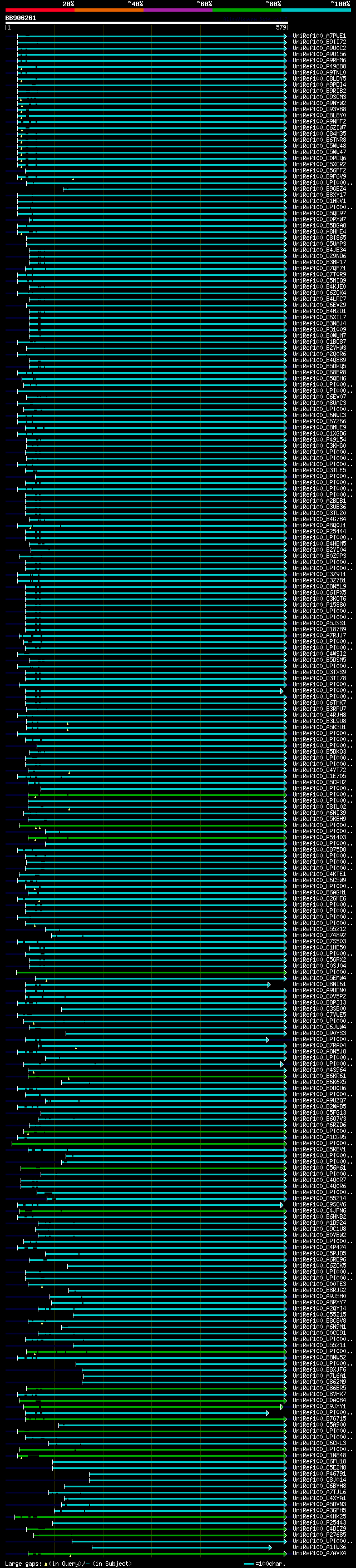Select hit label UniRef100_B6AGH1
Screen dimensions: 356x1568
tap(319, 892)
